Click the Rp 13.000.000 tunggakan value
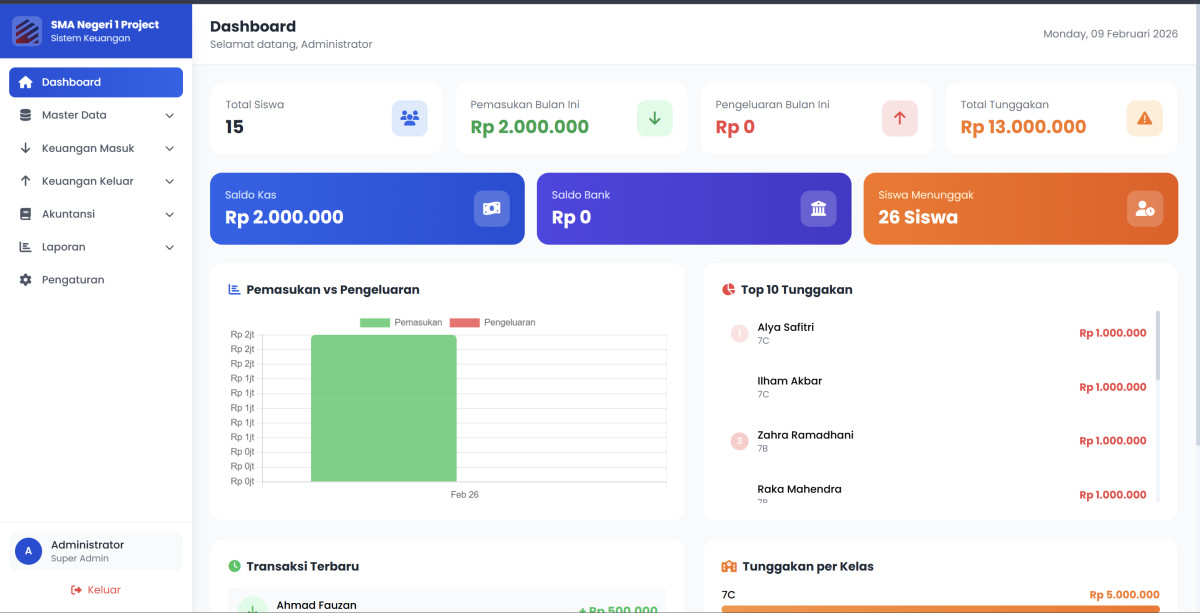 [1023, 127]
